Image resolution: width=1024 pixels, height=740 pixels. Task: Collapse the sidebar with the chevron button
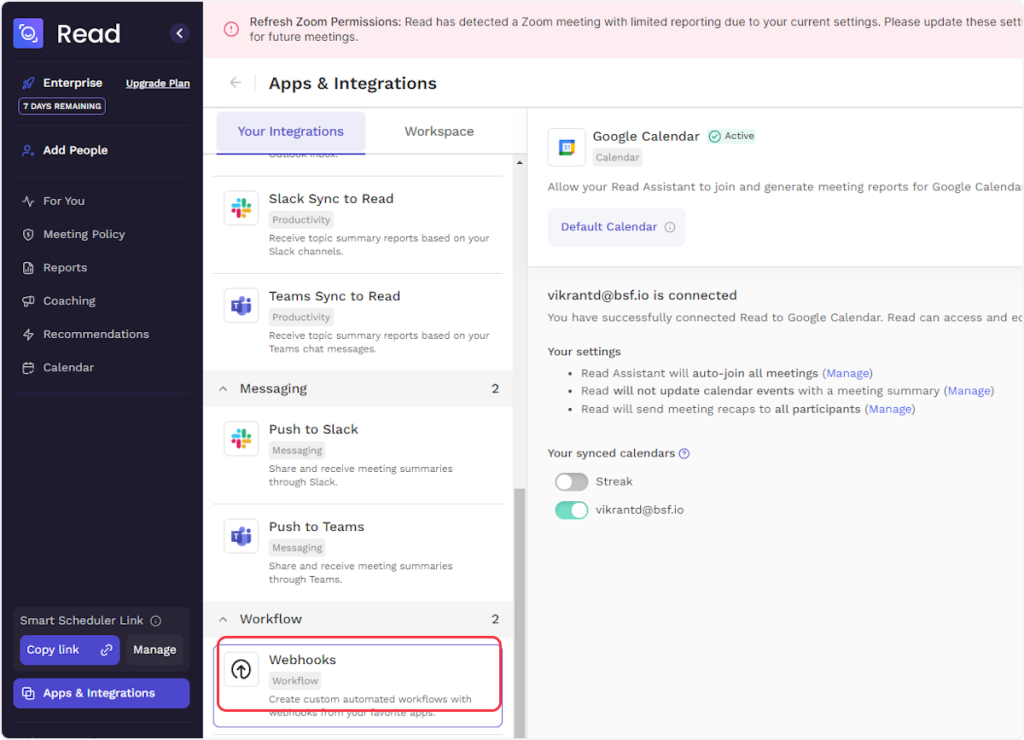[x=180, y=33]
